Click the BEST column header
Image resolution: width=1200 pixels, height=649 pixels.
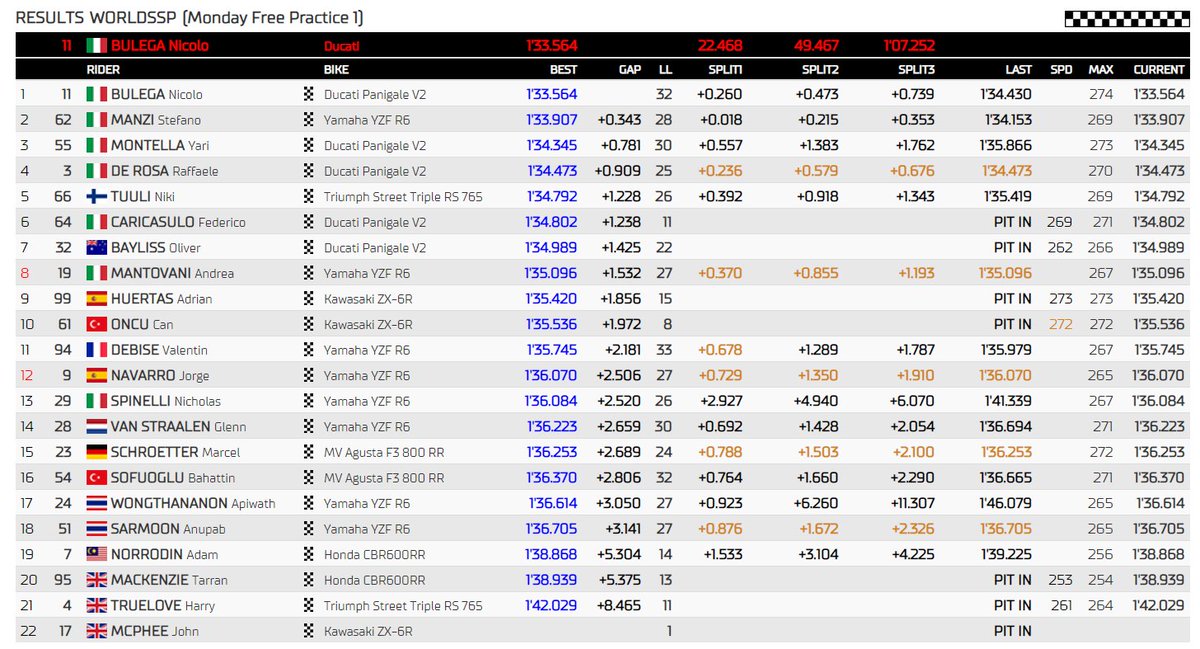[563, 70]
